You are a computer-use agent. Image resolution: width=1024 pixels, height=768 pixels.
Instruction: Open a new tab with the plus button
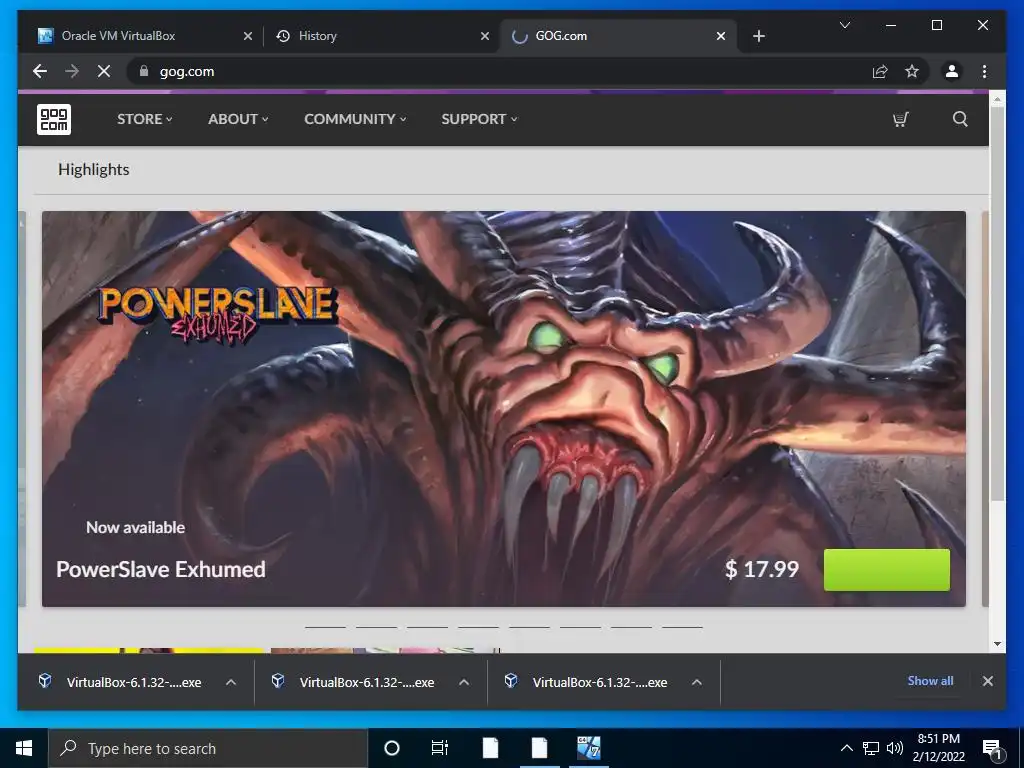[x=758, y=36]
